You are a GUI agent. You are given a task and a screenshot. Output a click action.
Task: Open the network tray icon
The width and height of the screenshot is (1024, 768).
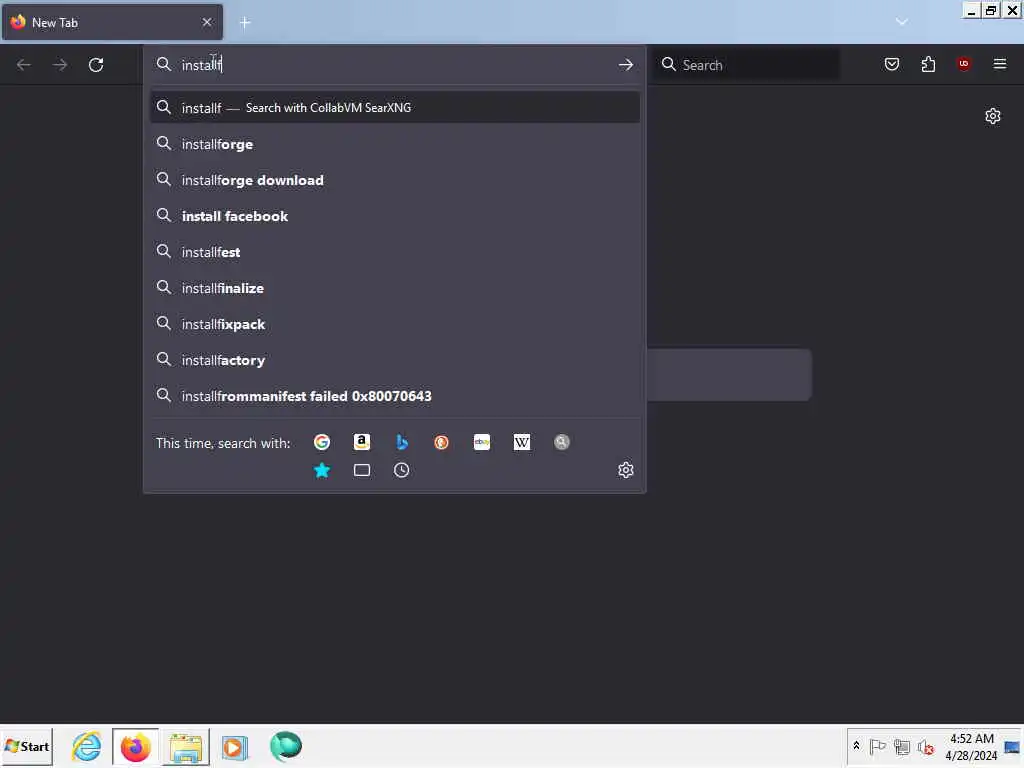point(902,746)
